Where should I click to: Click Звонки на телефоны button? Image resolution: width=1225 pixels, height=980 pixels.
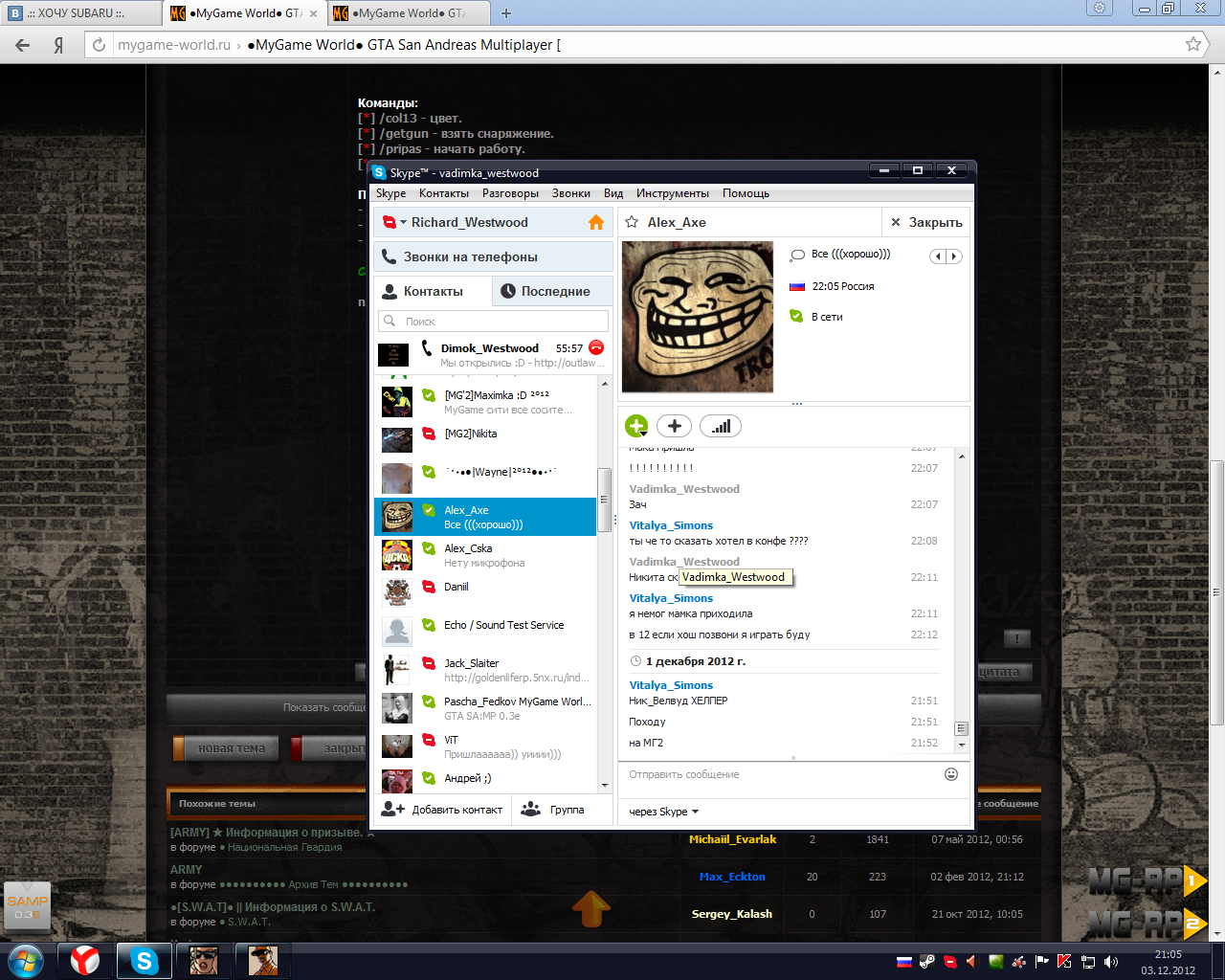click(493, 256)
